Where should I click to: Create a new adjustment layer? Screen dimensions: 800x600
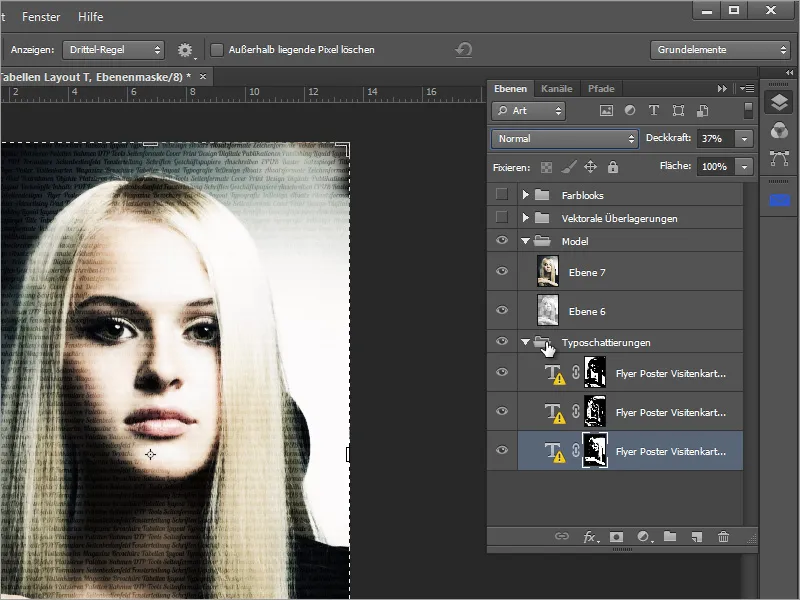tap(645, 537)
